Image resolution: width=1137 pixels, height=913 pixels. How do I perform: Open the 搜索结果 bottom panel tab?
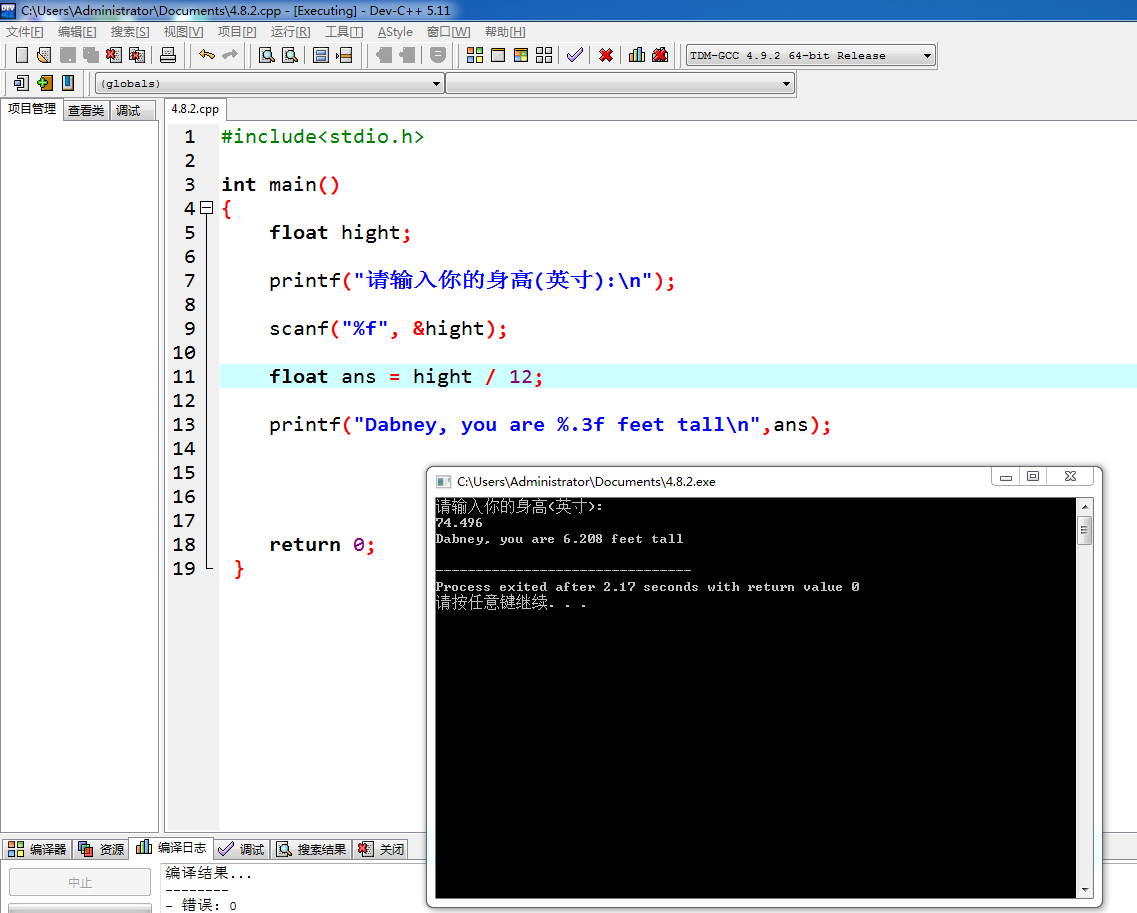point(312,849)
